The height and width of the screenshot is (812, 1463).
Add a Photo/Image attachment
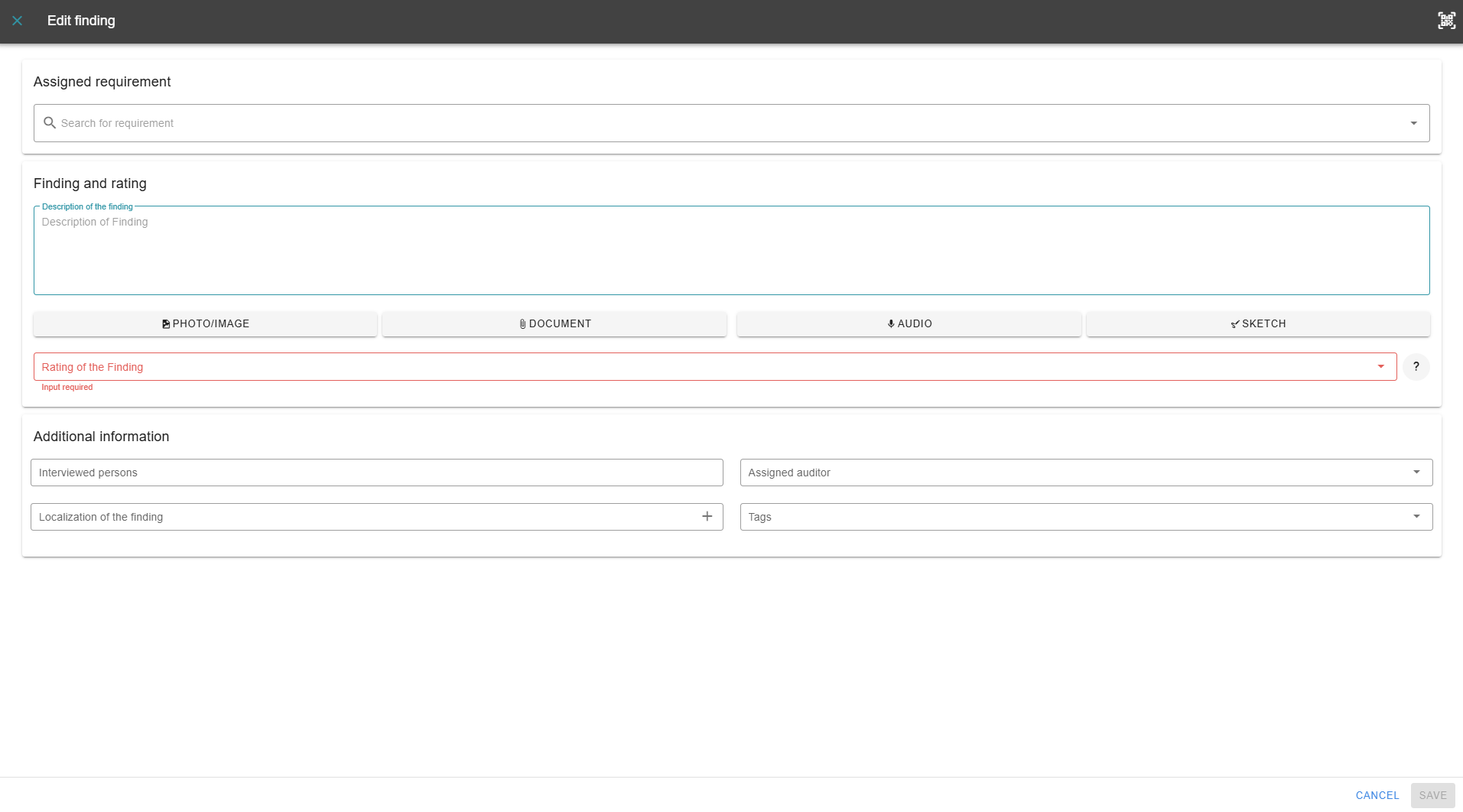click(x=205, y=324)
